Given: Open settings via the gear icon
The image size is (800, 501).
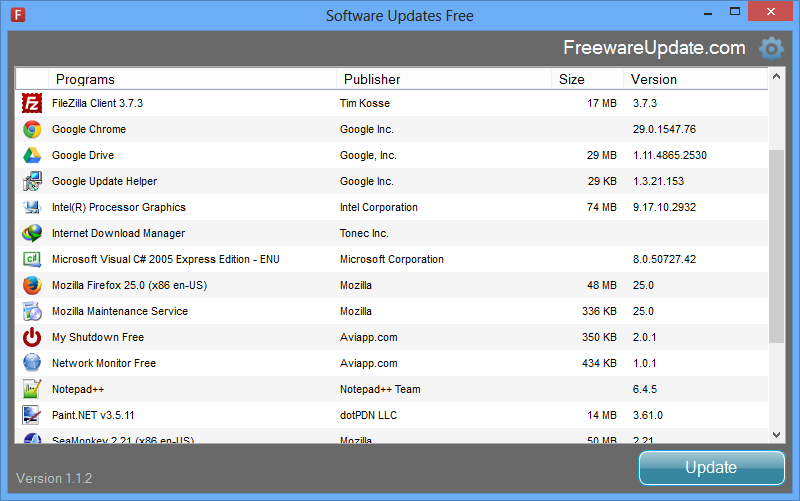Looking at the screenshot, I should click(771, 48).
